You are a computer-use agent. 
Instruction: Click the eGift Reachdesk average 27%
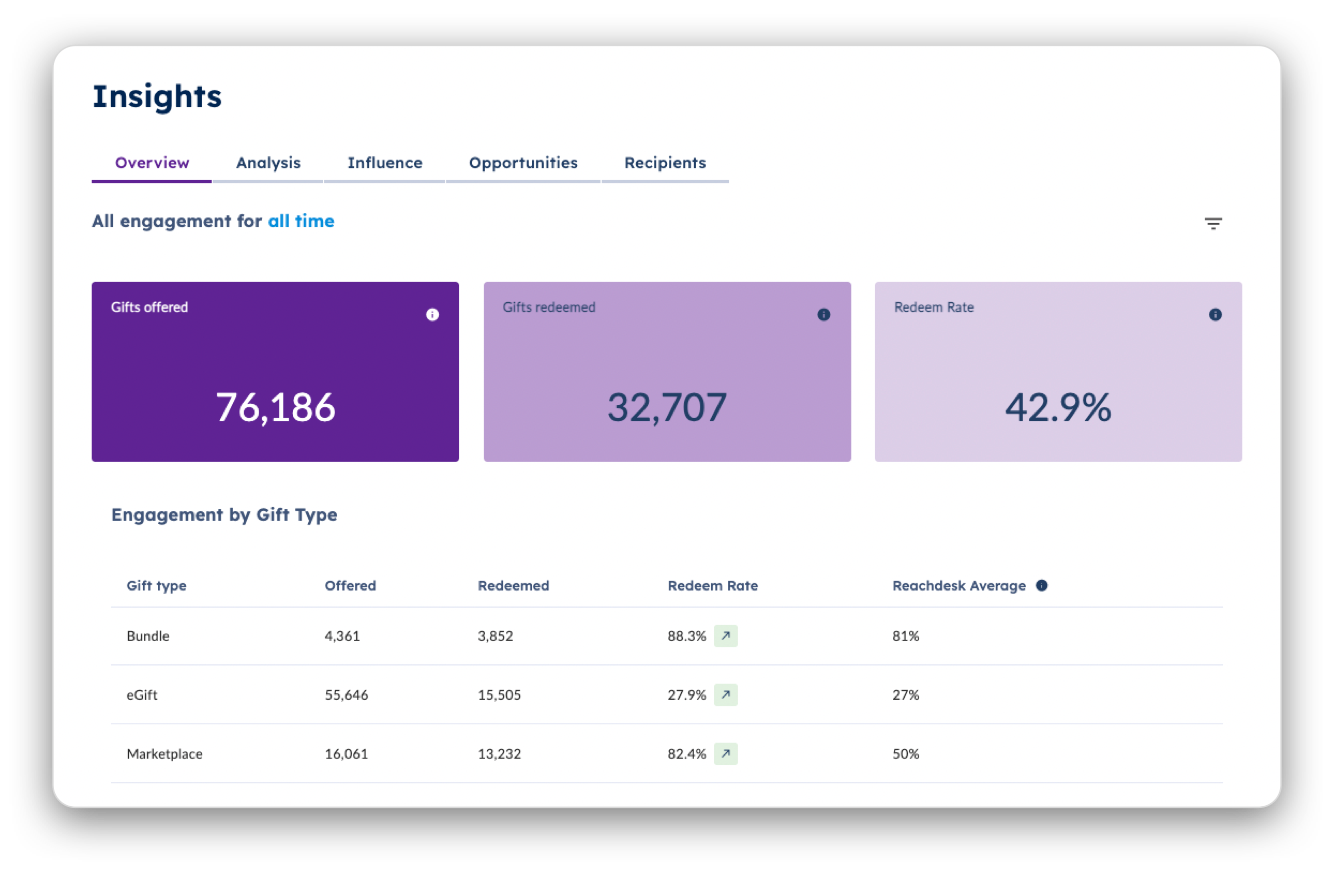point(906,695)
